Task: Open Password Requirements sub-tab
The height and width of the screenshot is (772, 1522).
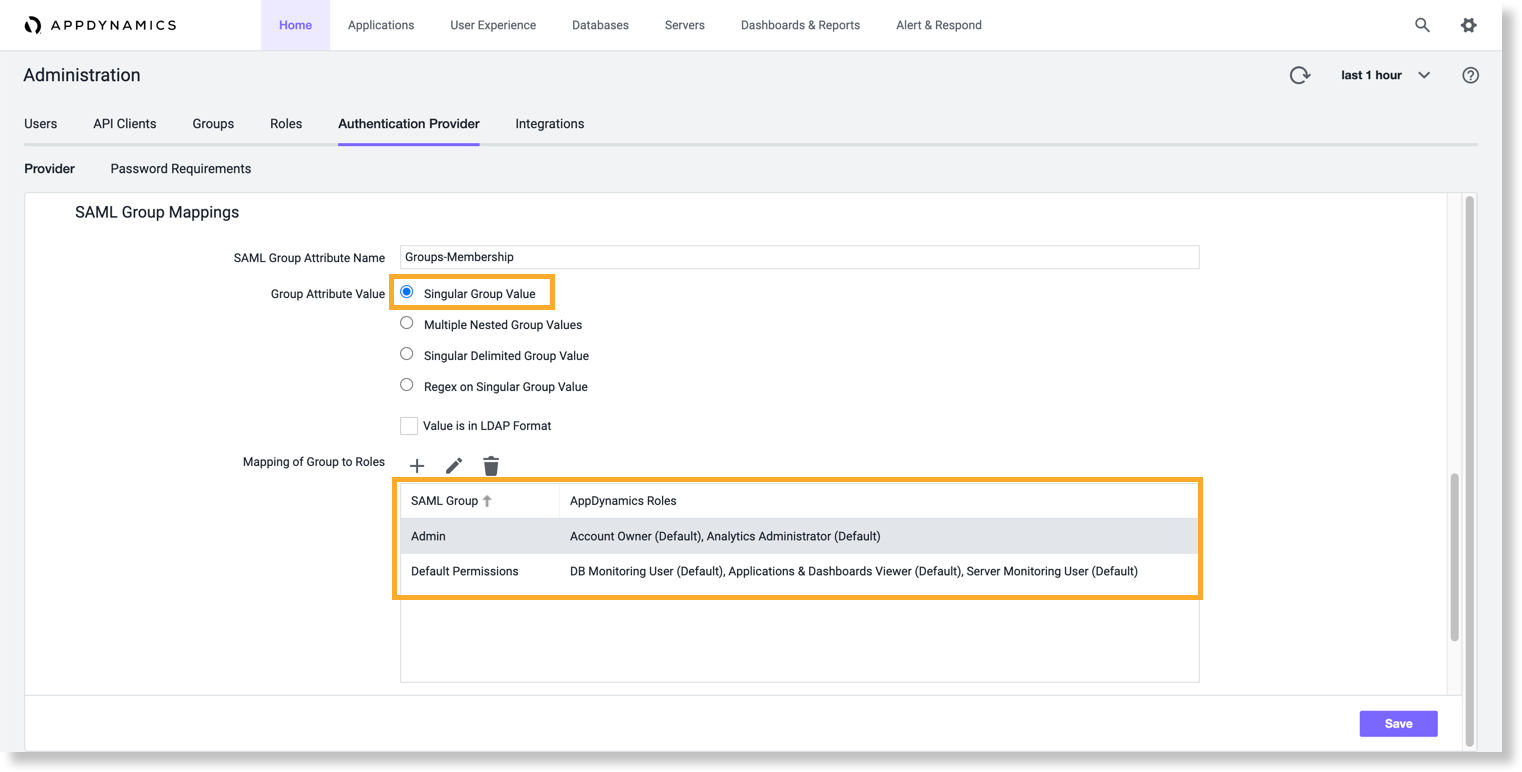Action: 181,169
